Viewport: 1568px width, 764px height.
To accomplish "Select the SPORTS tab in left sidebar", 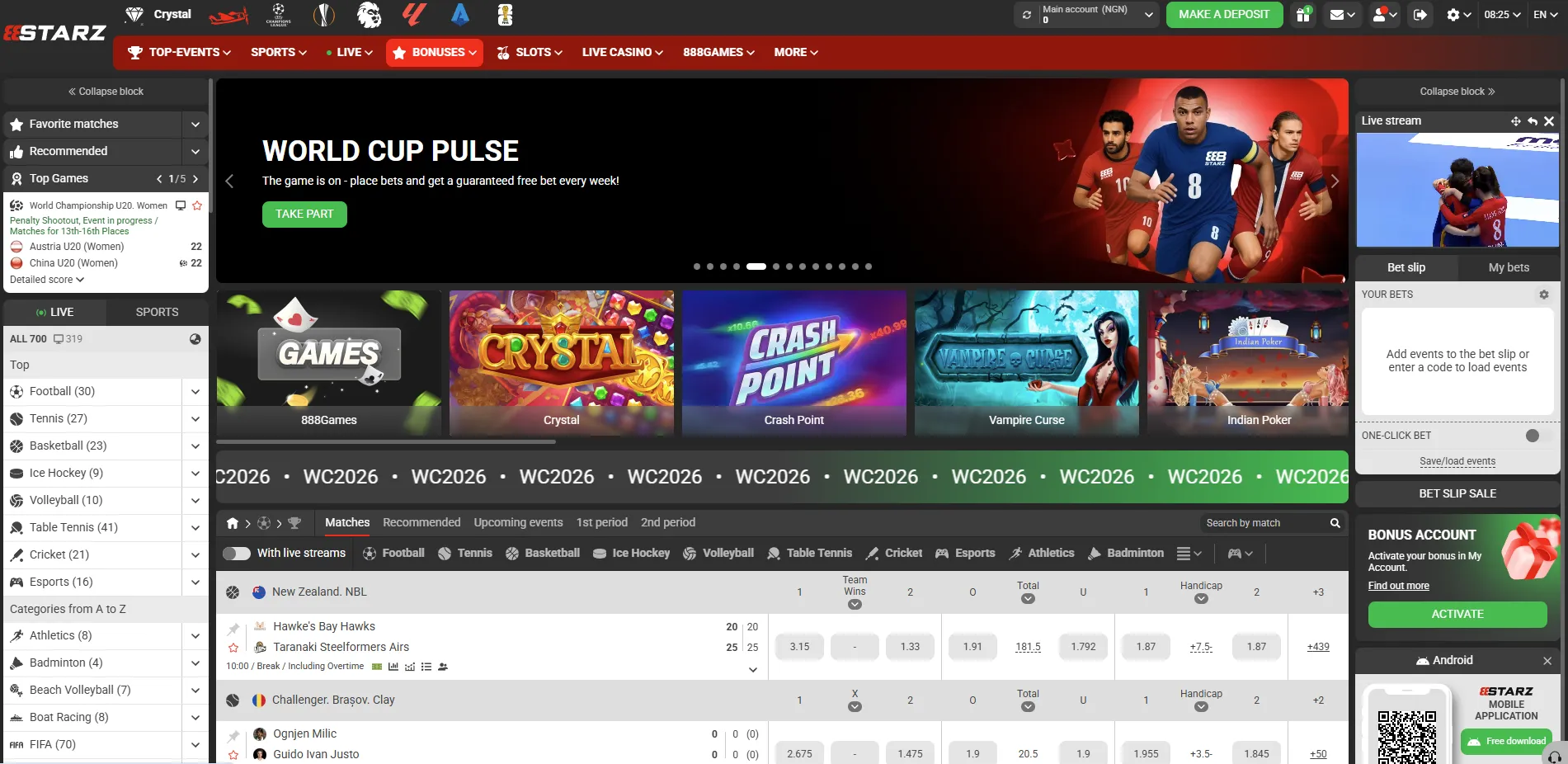I will click(157, 312).
